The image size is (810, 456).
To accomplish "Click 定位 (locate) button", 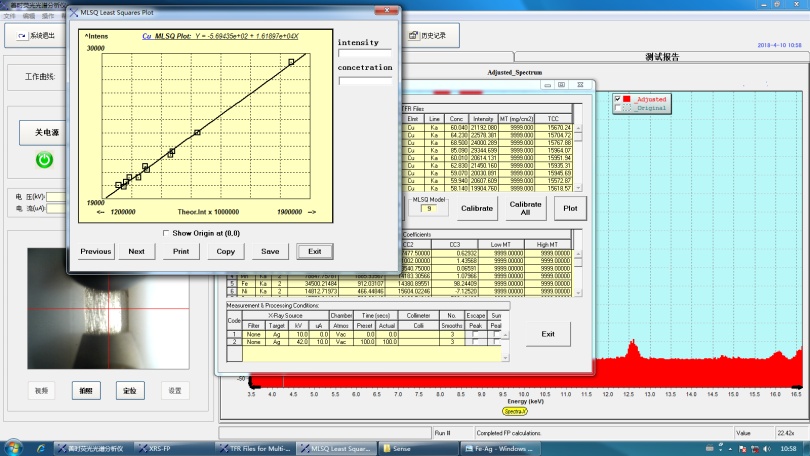I will click(x=130, y=390).
